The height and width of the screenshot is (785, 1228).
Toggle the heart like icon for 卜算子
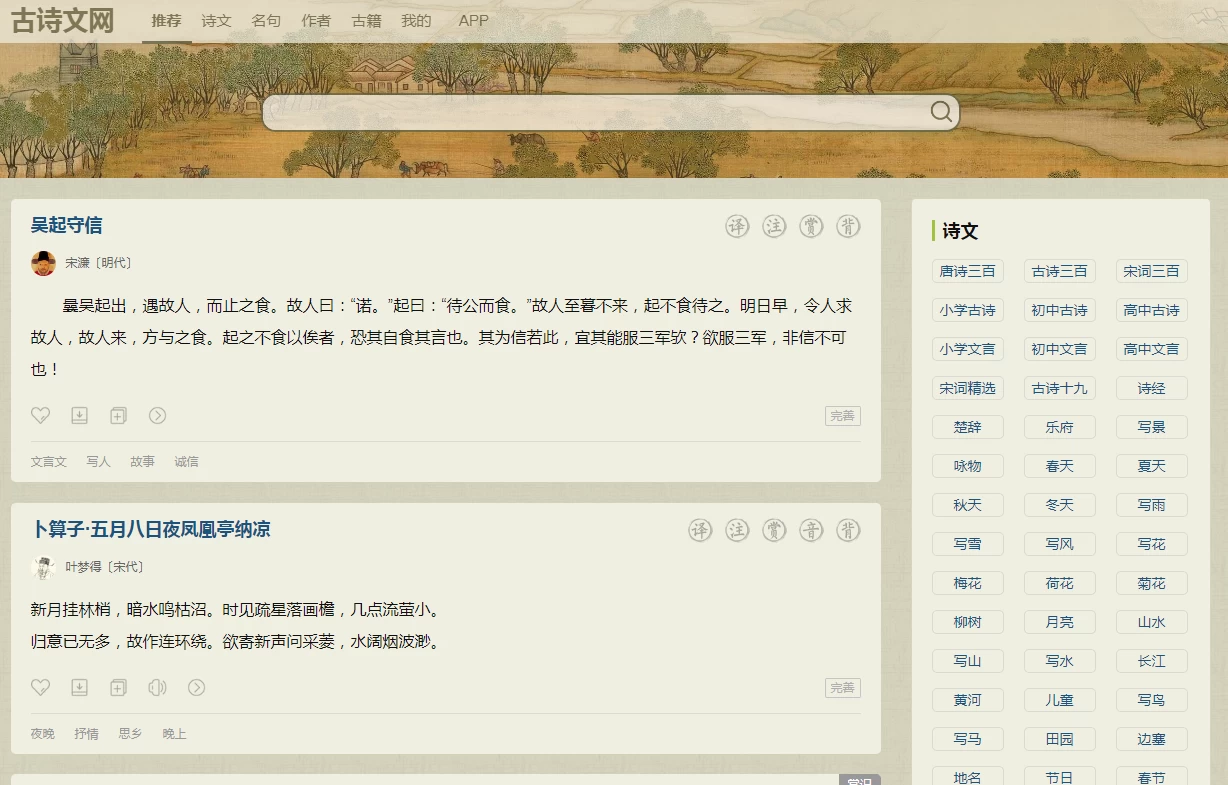point(41,687)
